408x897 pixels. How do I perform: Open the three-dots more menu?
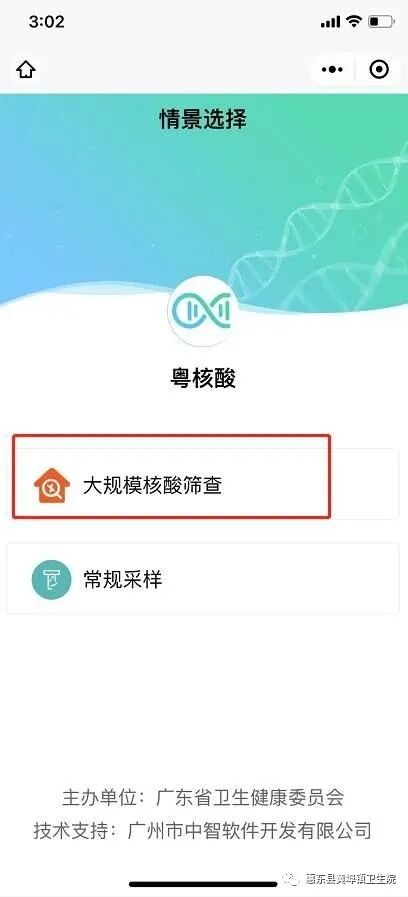332,70
